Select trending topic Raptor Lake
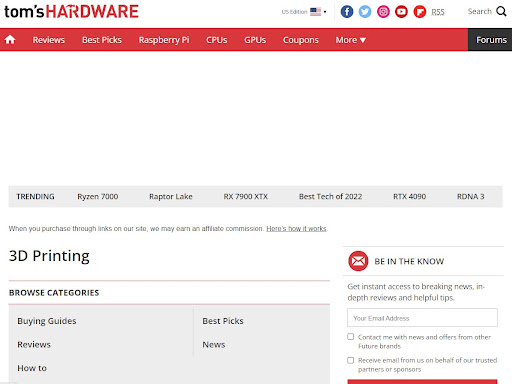512x384 pixels. pyautogui.click(x=171, y=196)
